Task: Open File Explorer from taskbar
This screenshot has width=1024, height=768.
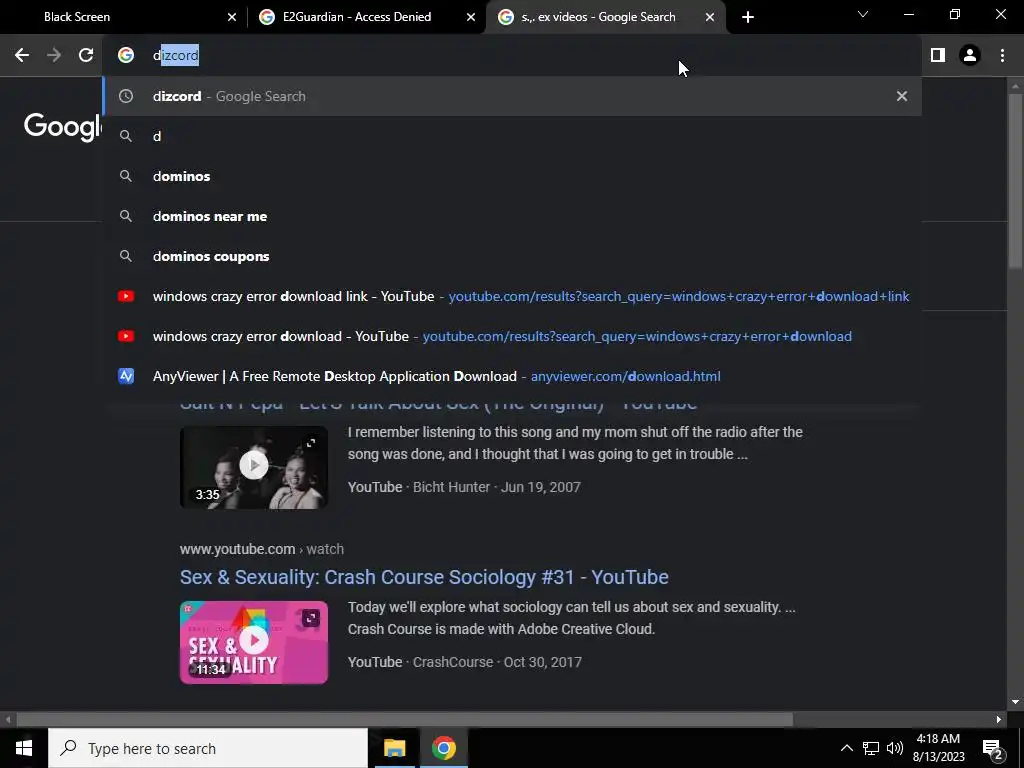Action: click(394, 748)
